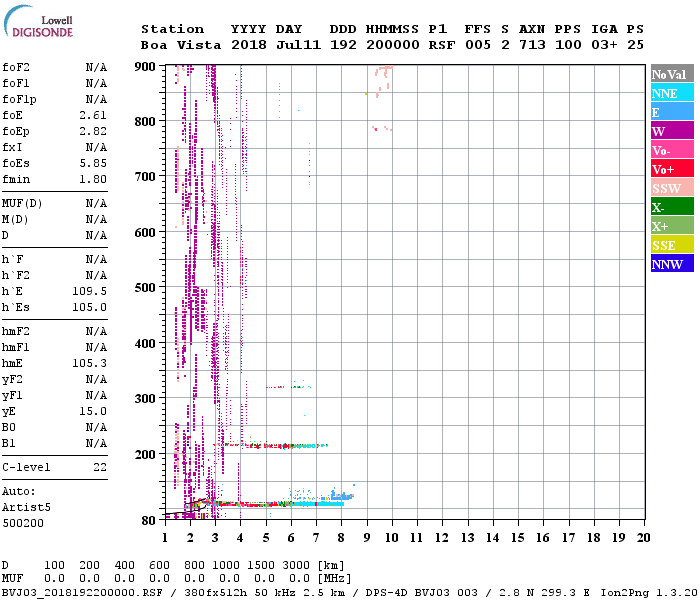The image size is (700, 600).
Task: Click the M(D) parameter label
Action: click(15, 220)
